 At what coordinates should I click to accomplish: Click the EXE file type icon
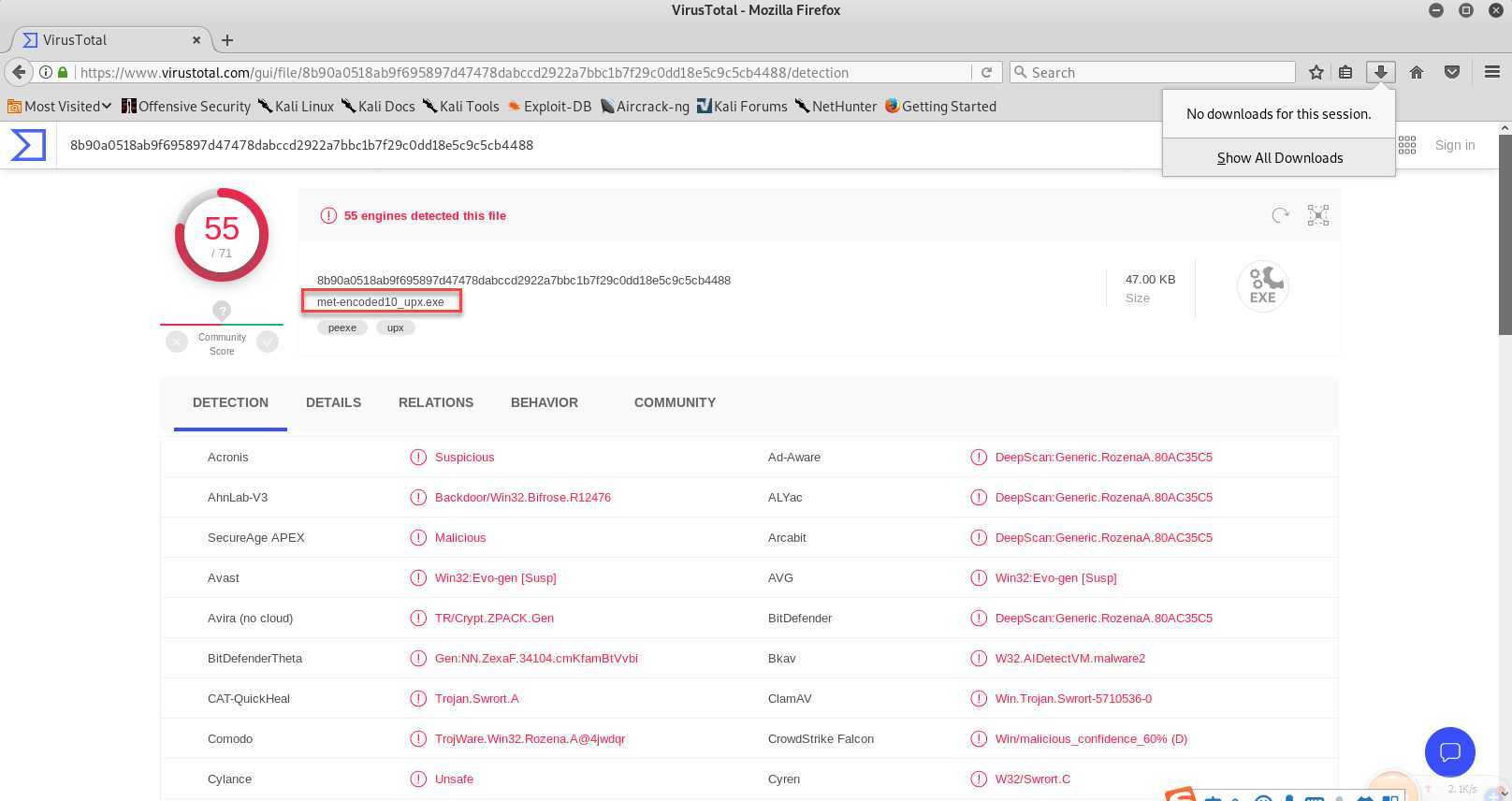tap(1263, 285)
